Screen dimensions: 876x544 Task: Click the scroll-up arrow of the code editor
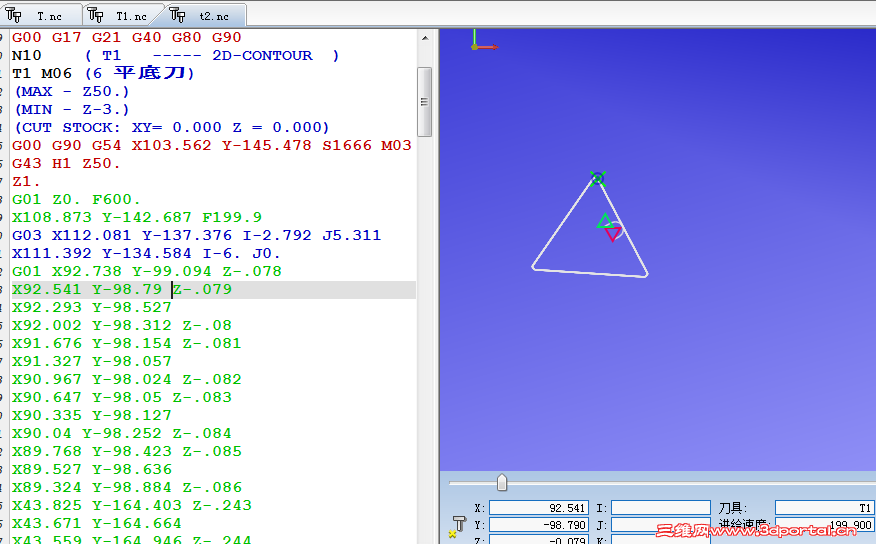pyautogui.click(x=425, y=38)
